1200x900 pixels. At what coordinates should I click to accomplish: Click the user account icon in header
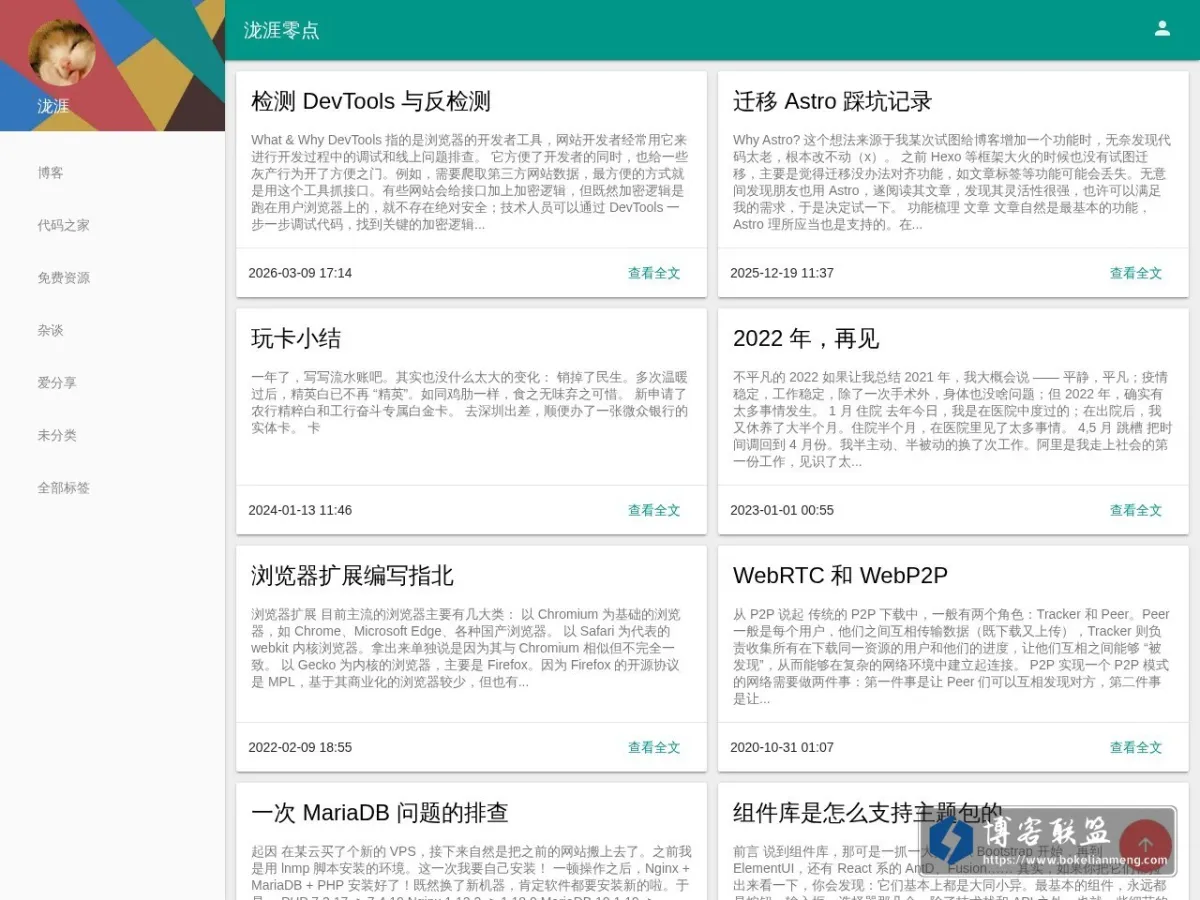(1162, 29)
